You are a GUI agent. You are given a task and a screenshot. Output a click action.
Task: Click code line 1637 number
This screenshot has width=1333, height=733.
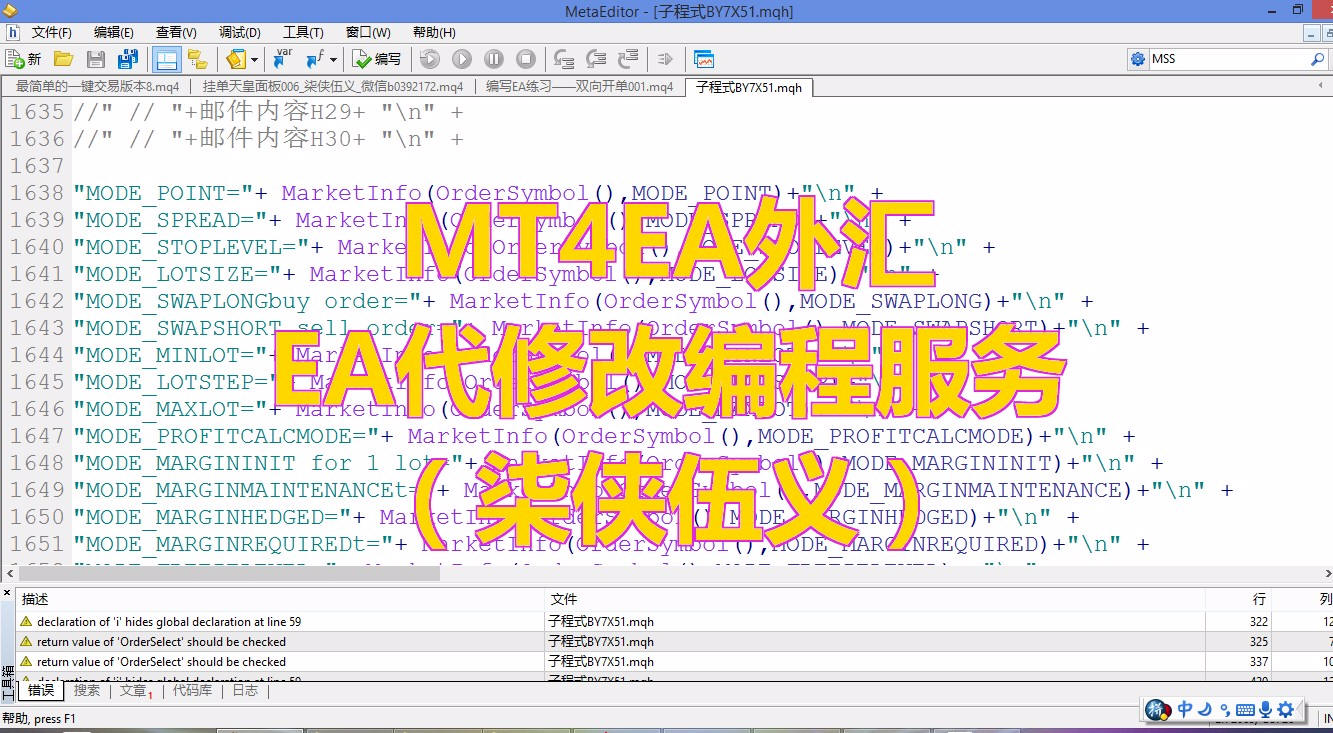click(37, 166)
